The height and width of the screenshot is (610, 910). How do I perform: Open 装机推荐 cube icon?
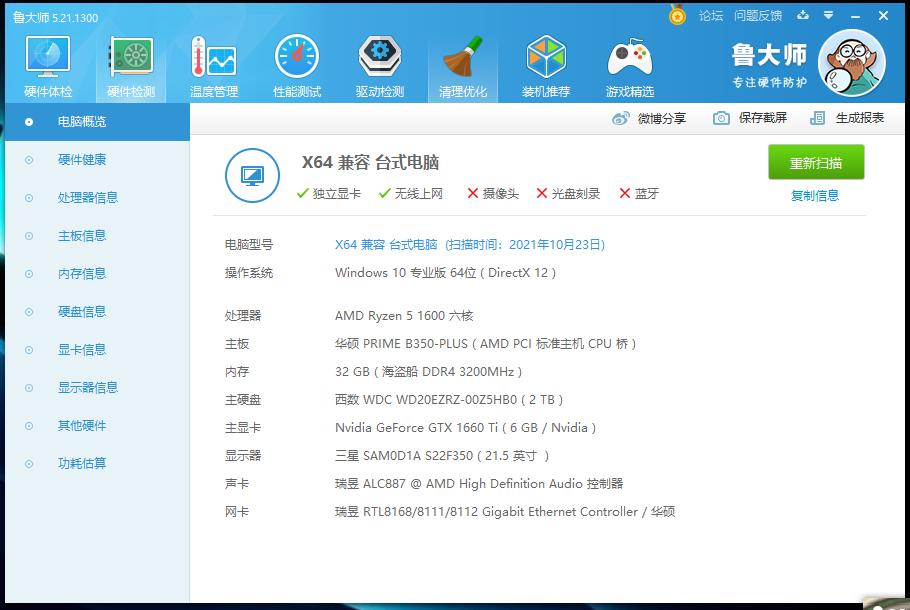(x=546, y=66)
